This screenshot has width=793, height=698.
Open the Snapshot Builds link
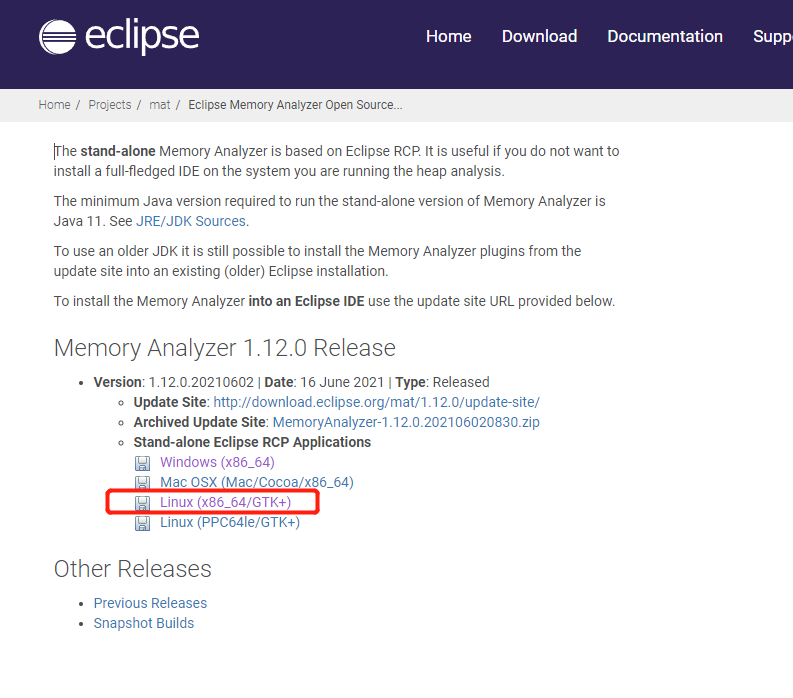click(x=144, y=623)
